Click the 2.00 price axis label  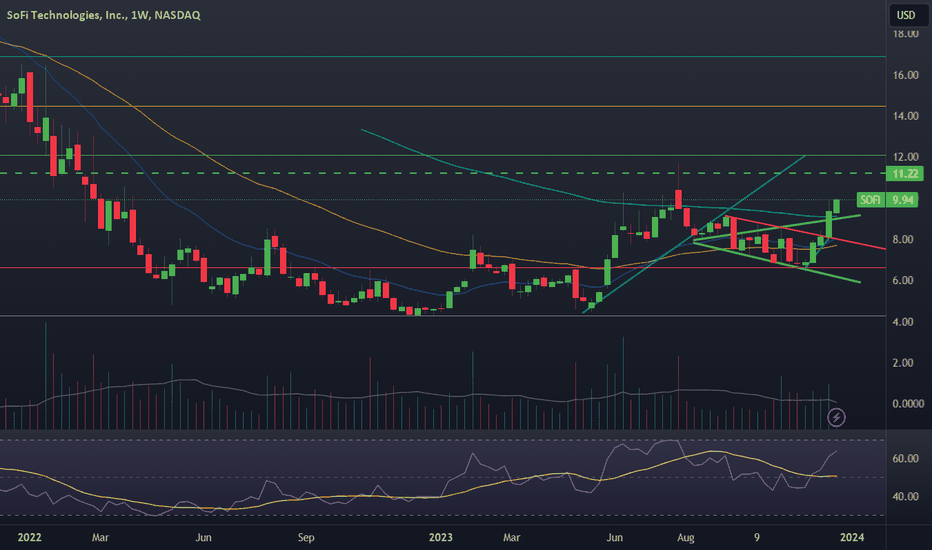(902, 363)
